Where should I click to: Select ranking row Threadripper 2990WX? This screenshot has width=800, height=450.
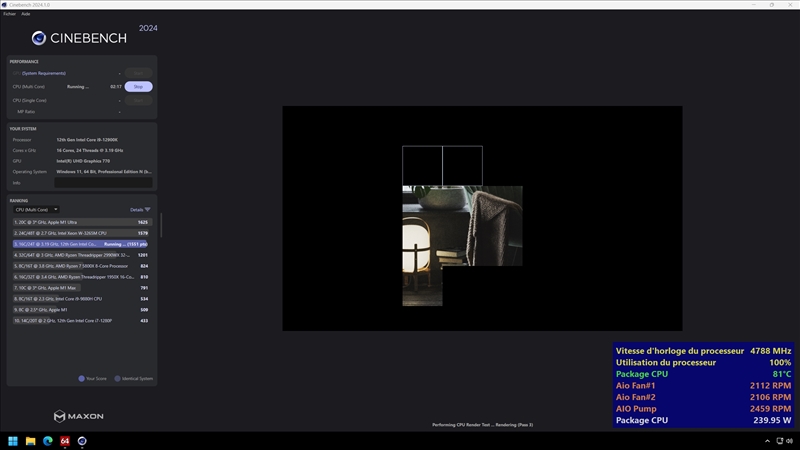(x=81, y=255)
